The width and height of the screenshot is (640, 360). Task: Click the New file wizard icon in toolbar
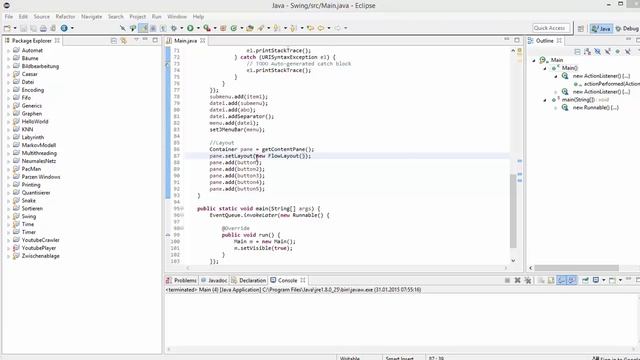tap(7, 28)
